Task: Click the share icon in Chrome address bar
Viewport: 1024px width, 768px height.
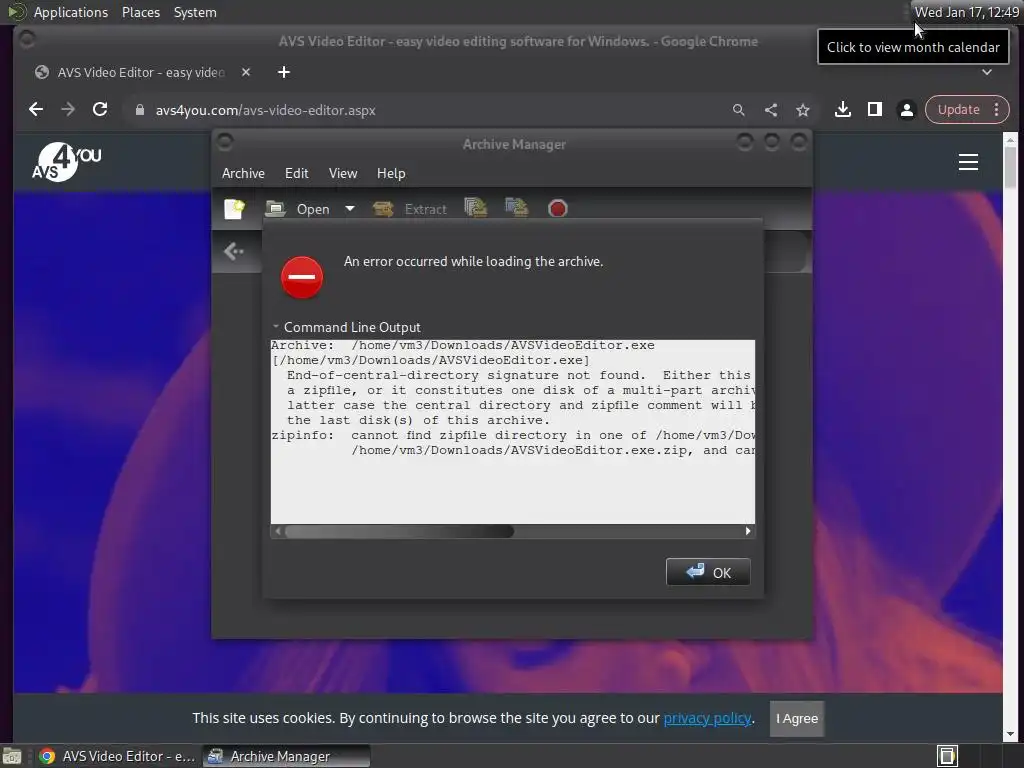Action: 771,110
